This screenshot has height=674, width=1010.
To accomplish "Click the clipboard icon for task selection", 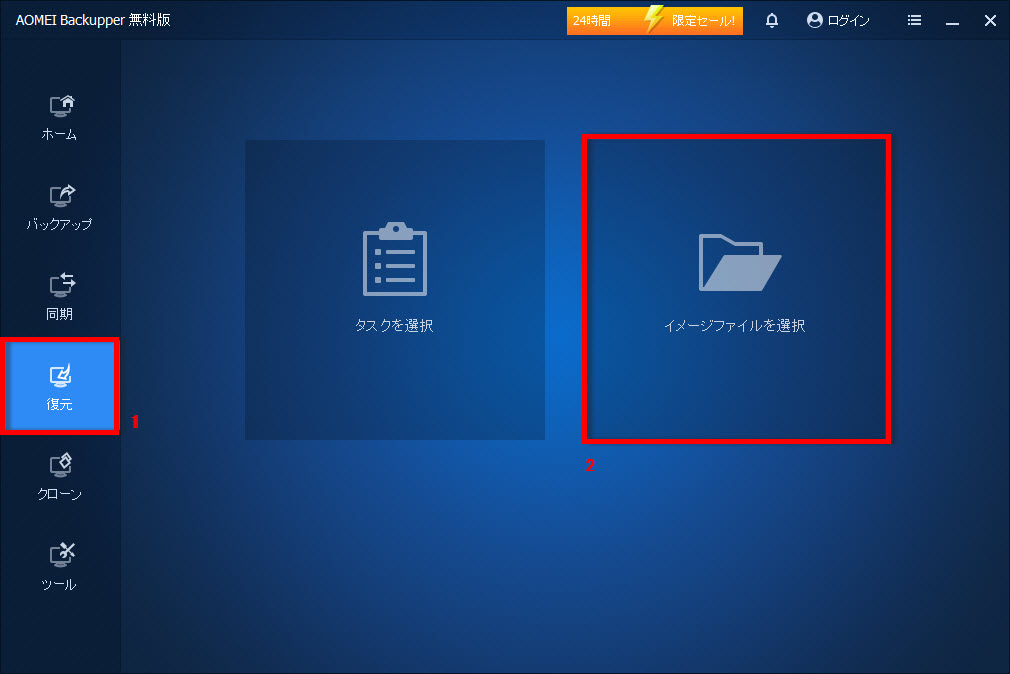I will (394, 260).
